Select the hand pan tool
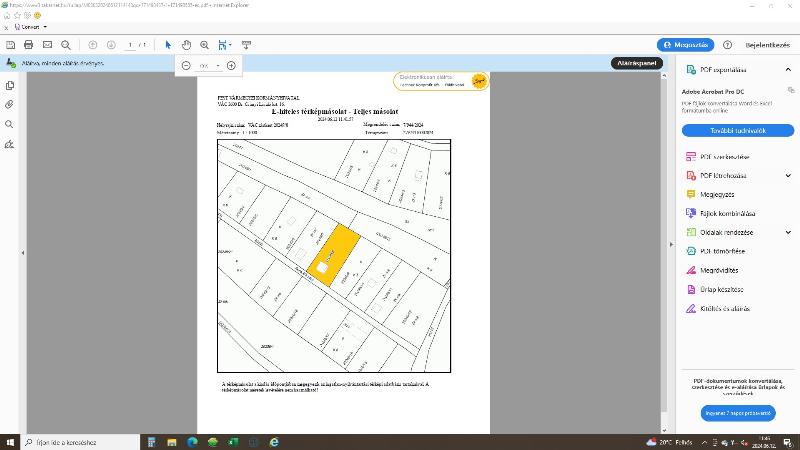Image resolution: width=800 pixels, height=450 pixels. click(x=186, y=45)
